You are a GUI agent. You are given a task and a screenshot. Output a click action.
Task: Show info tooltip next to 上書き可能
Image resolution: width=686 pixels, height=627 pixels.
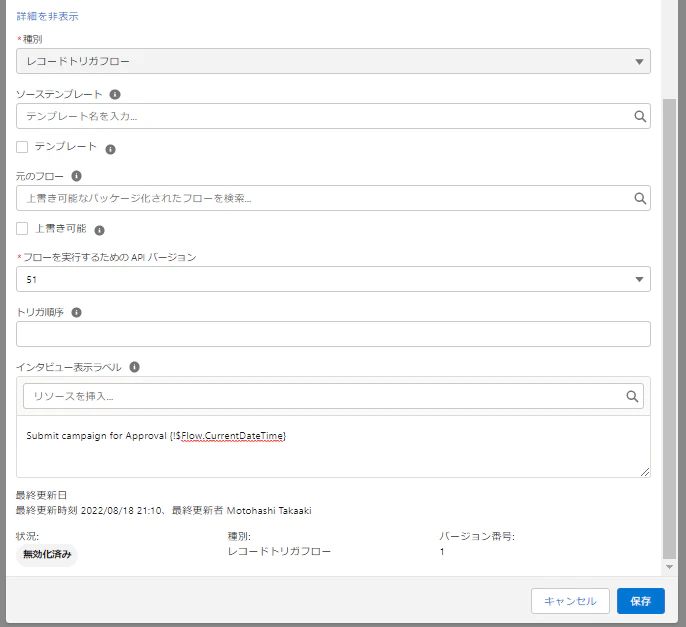click(x=99, y=230)
